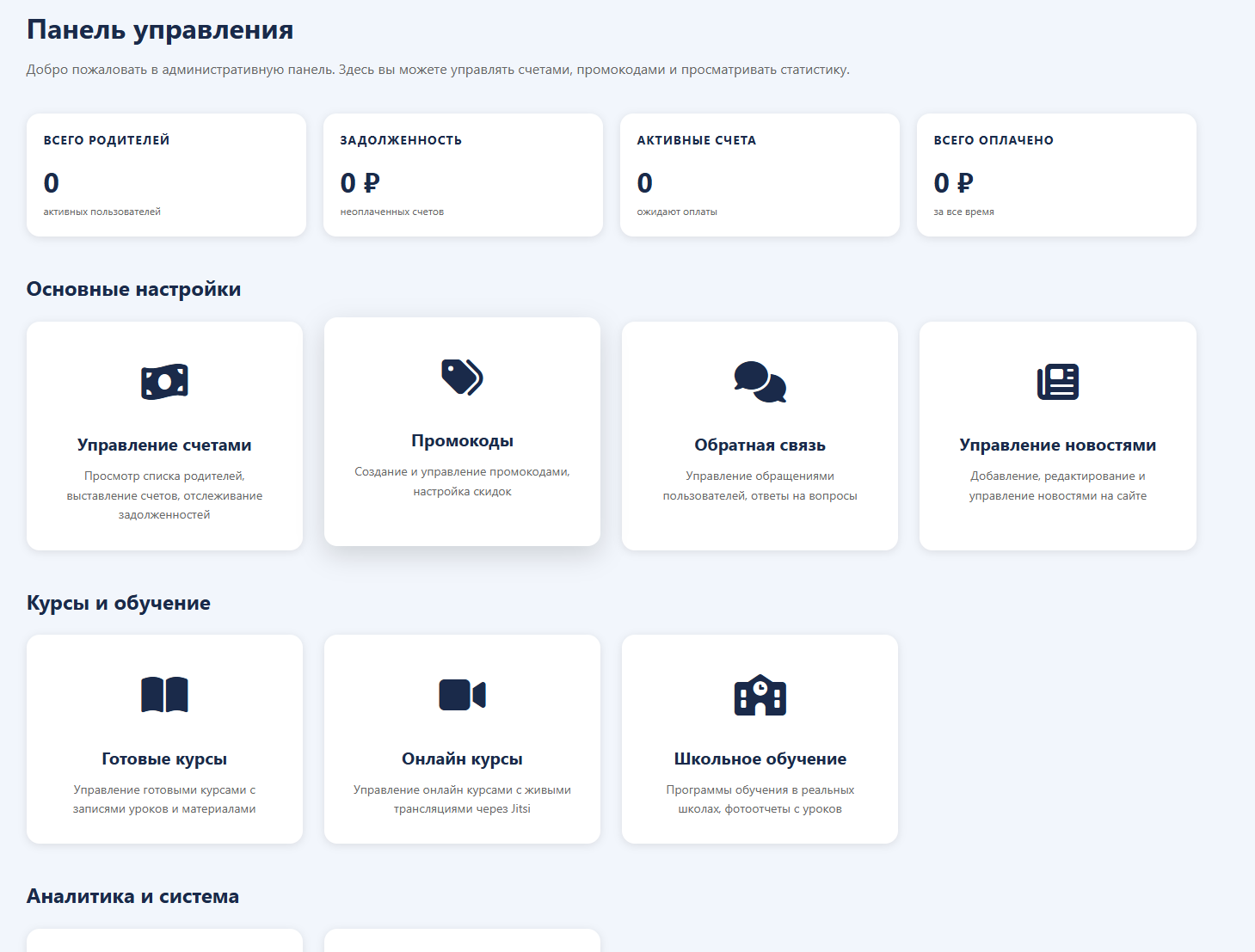Open the Школьное обучение card title
The width and height of the screenshot is (1255, 952).
pos(760,759)
